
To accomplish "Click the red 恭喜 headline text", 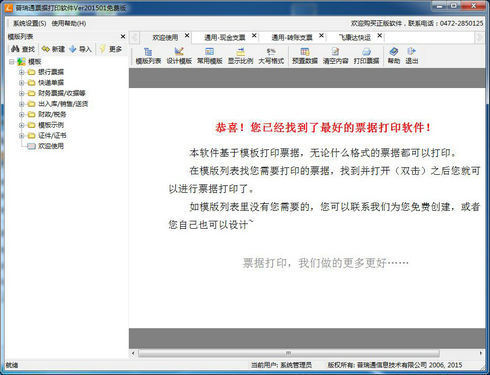I will pos(323,128).
